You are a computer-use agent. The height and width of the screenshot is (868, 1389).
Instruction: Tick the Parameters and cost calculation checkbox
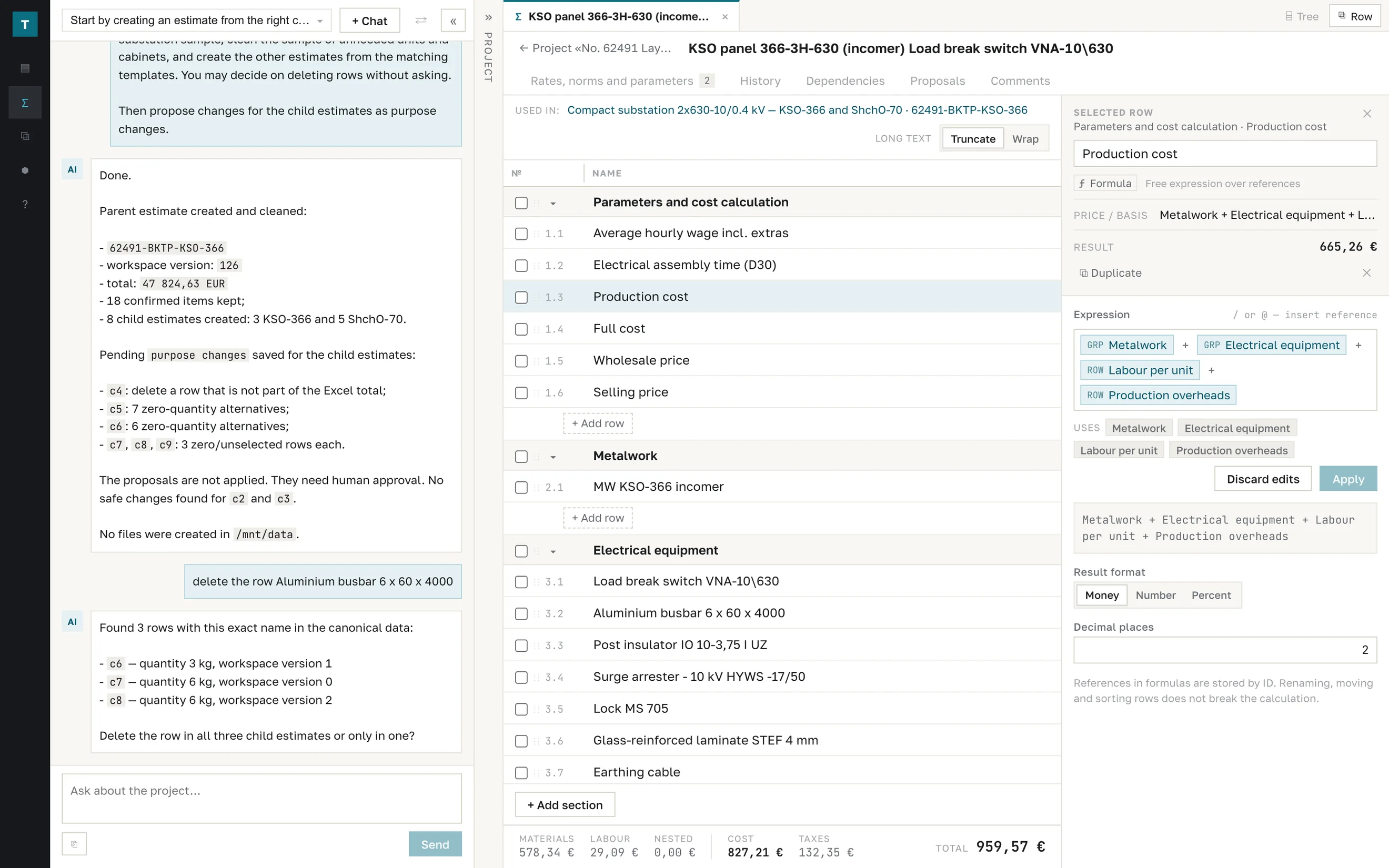tap(521, 203)
